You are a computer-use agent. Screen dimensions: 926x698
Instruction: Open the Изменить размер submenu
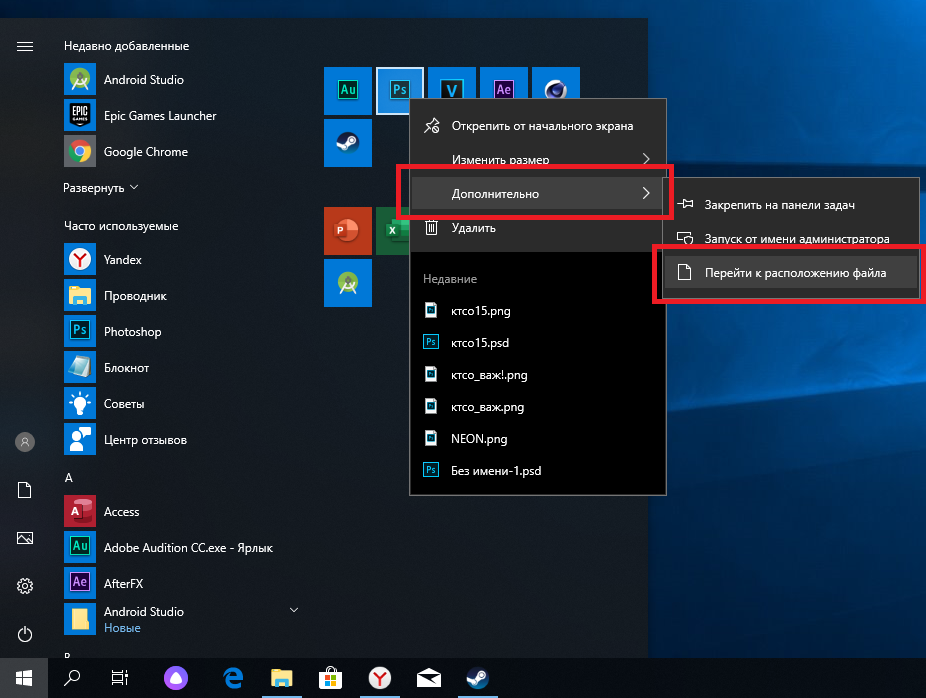(538, 159)
